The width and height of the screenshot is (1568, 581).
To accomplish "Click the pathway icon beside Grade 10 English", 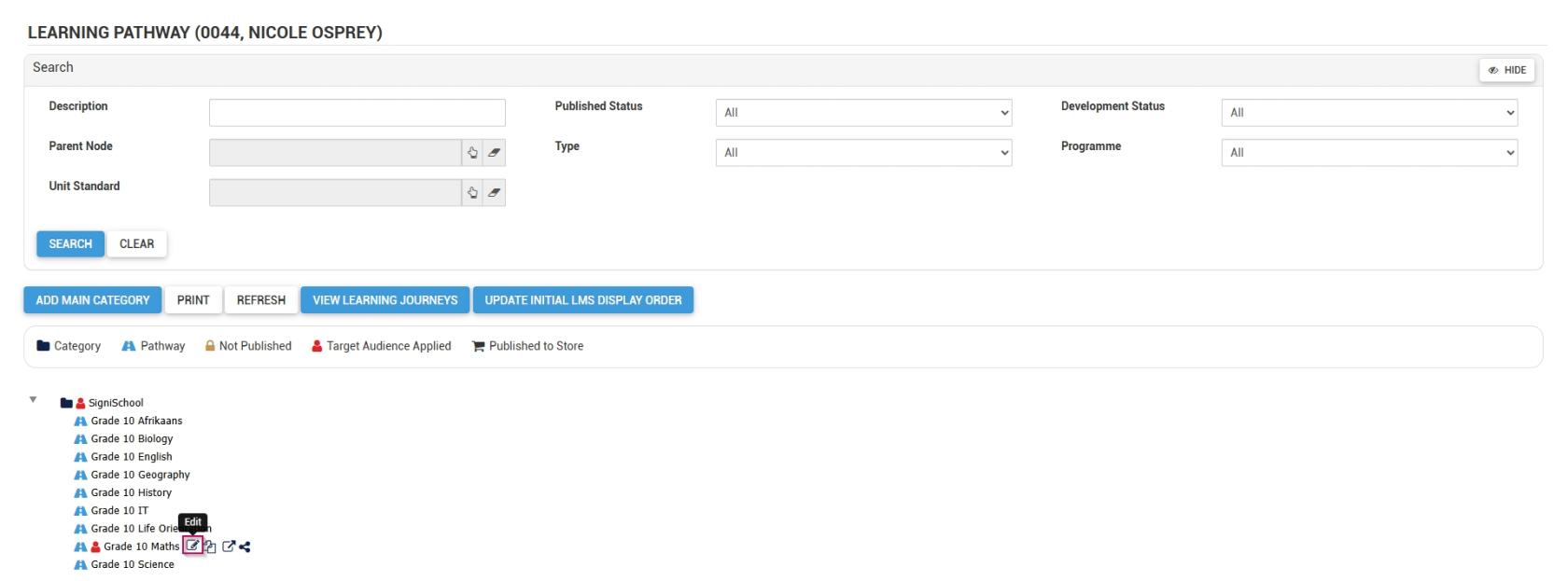I will pos(80,457).
